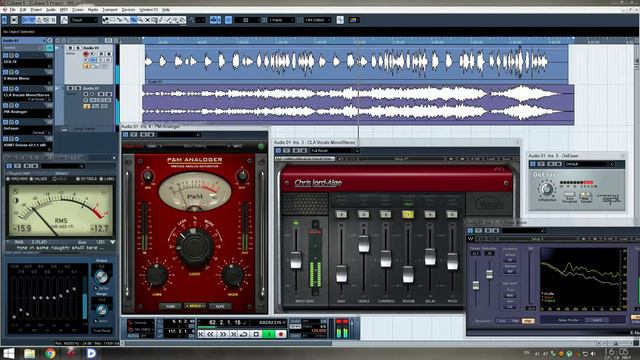
Task: Open the Devices menu
Action: [128, 9]
